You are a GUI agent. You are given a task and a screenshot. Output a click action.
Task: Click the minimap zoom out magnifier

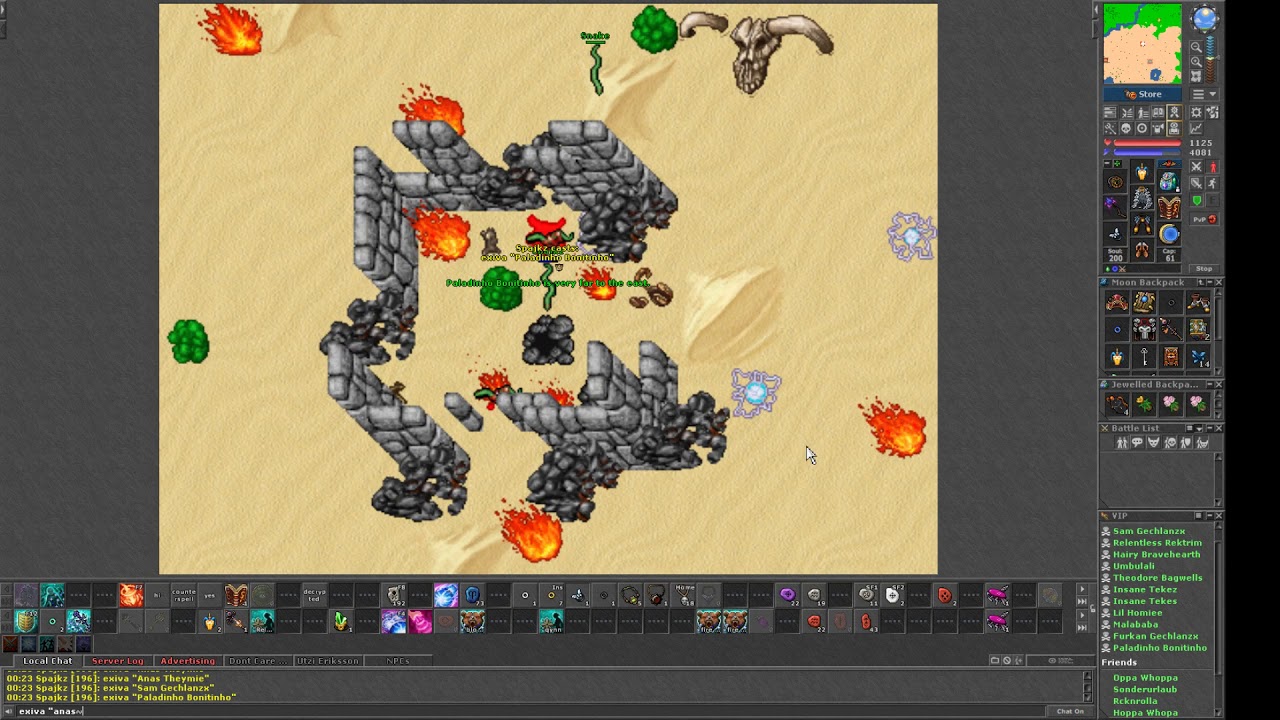click(1196, 47)
